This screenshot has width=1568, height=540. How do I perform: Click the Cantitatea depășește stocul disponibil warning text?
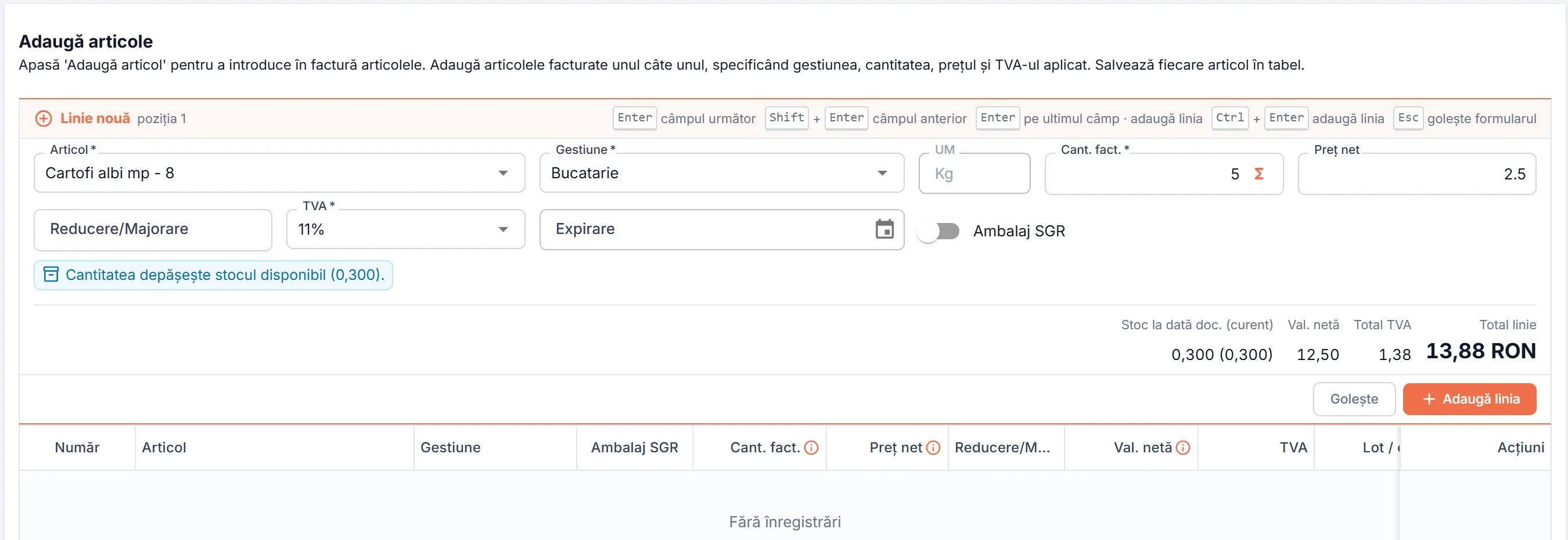tap(225, 275)
